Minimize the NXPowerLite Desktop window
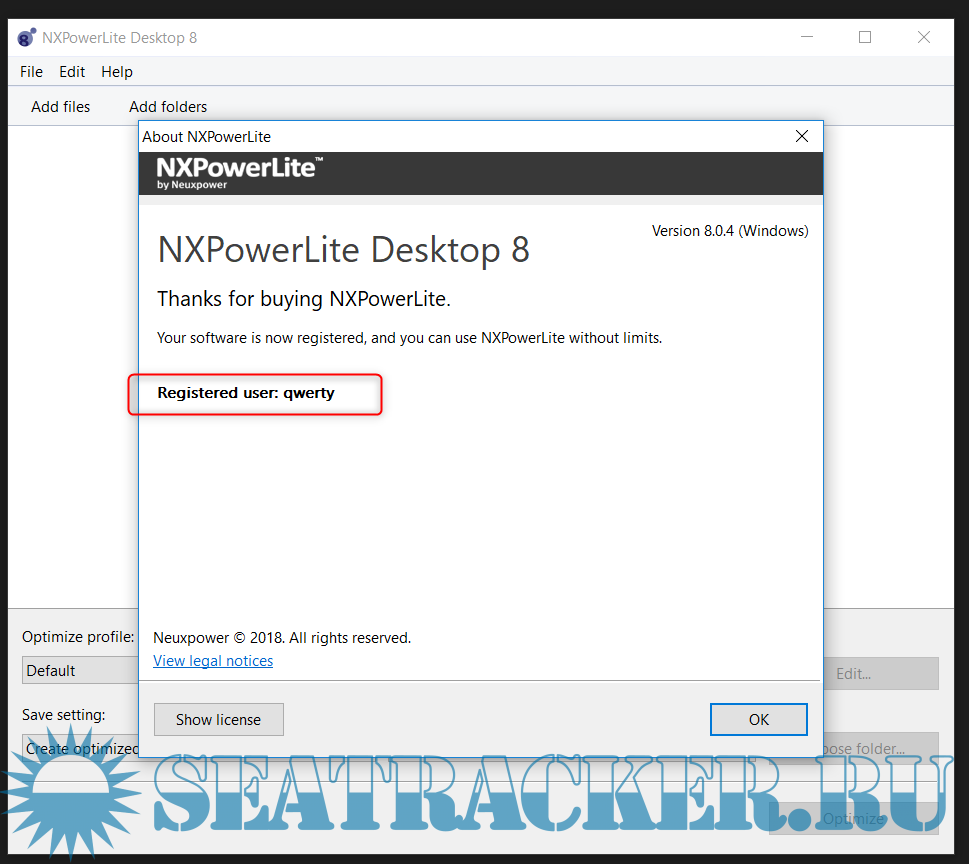 tap(807, 38)
